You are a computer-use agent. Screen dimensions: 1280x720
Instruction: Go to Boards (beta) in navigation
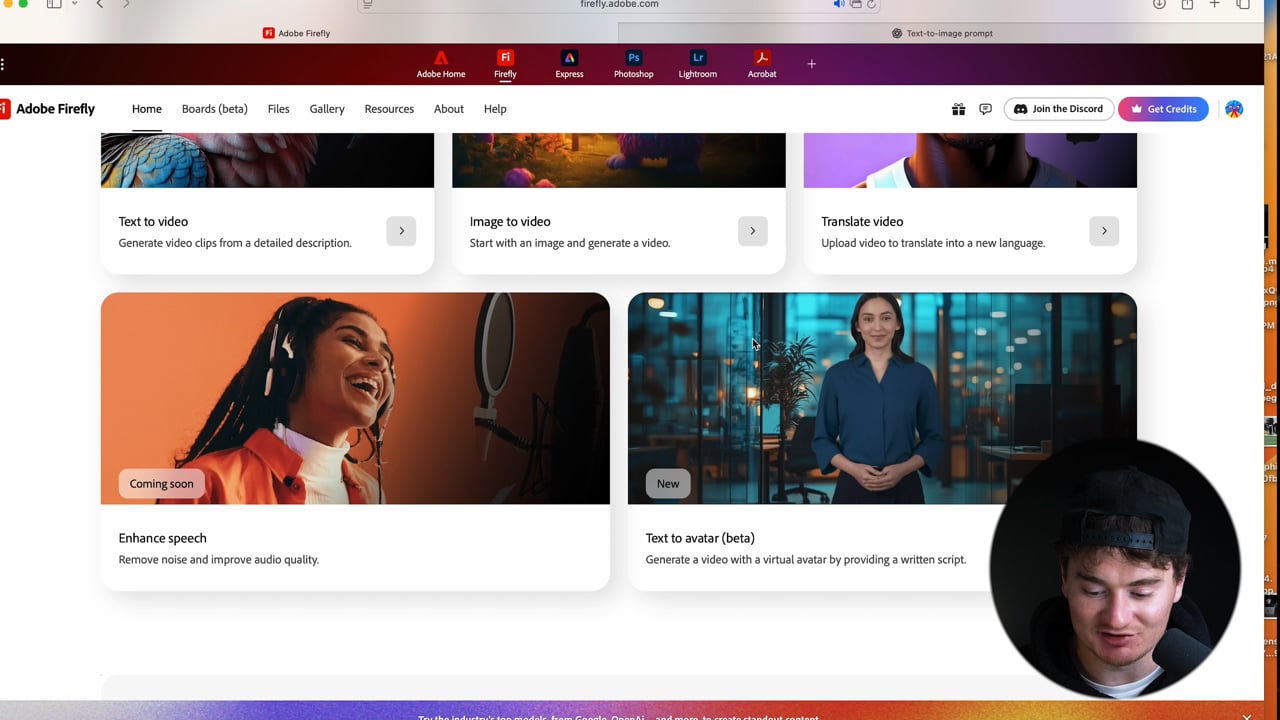tap(214, 109)
